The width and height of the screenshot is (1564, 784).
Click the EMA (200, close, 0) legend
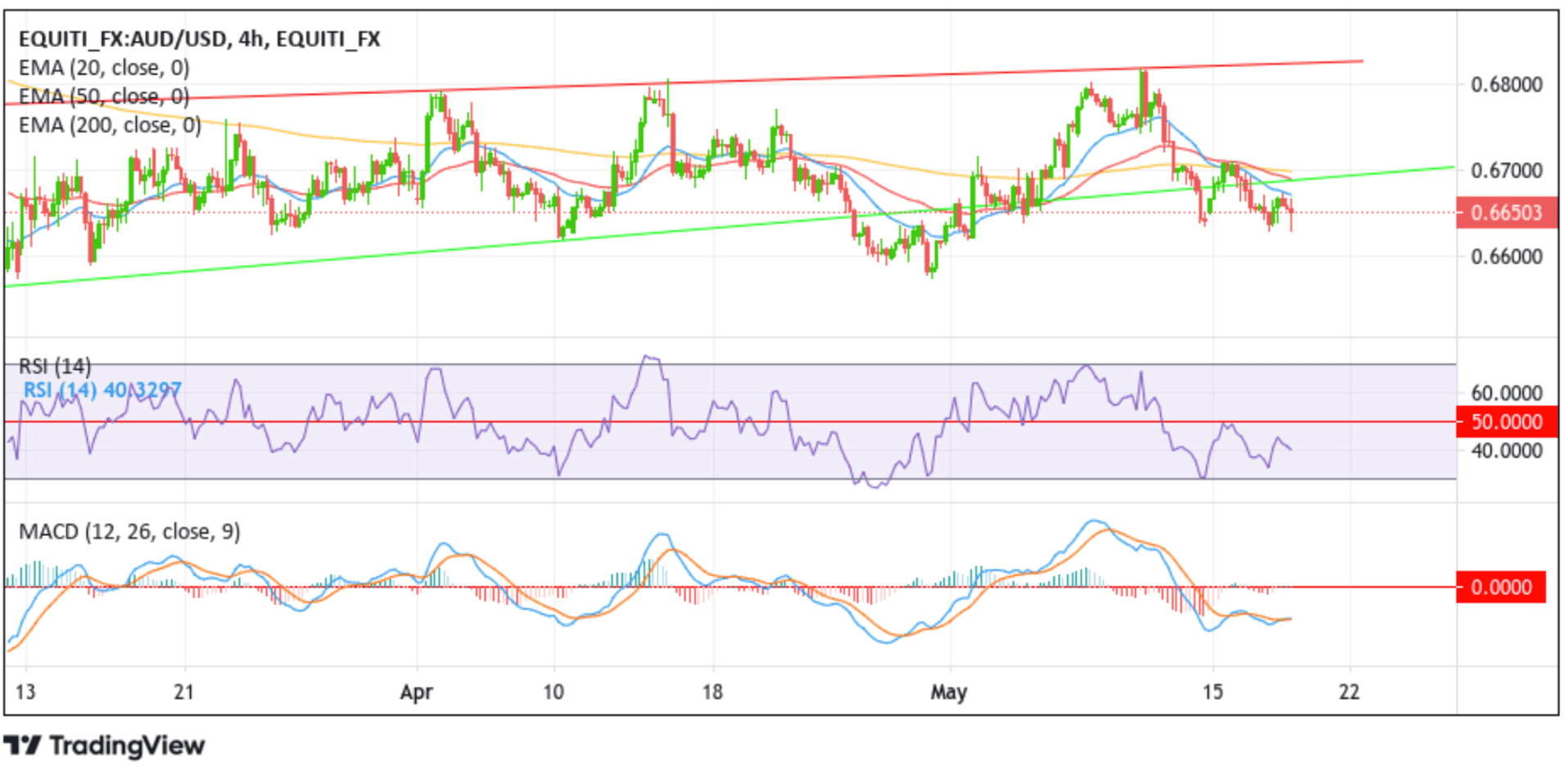pos(110,125)
